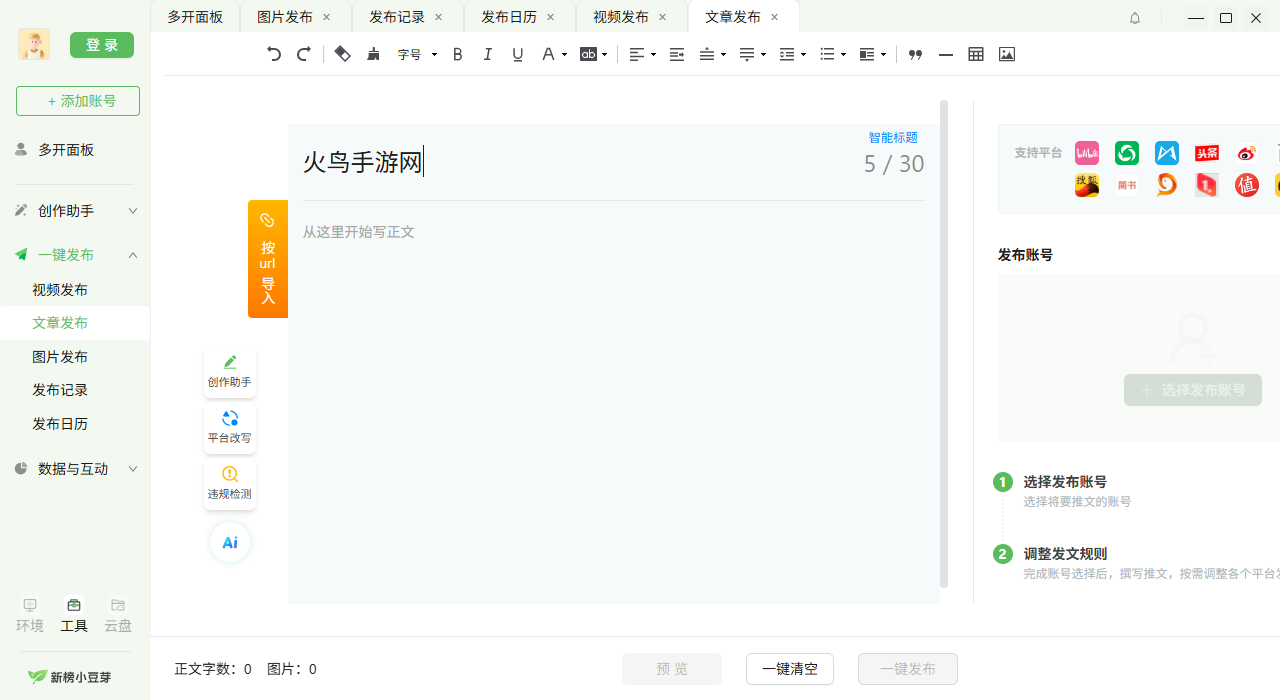Click the user avatar
Screen dimensions: 1280x700
34,45
